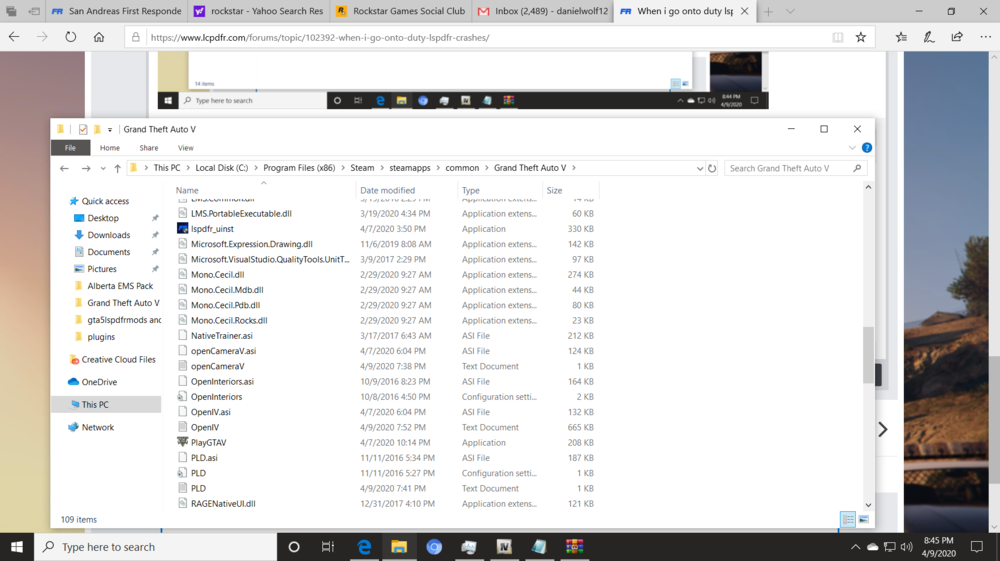Sort files by Name column
1000x561 pixels.
187,190
